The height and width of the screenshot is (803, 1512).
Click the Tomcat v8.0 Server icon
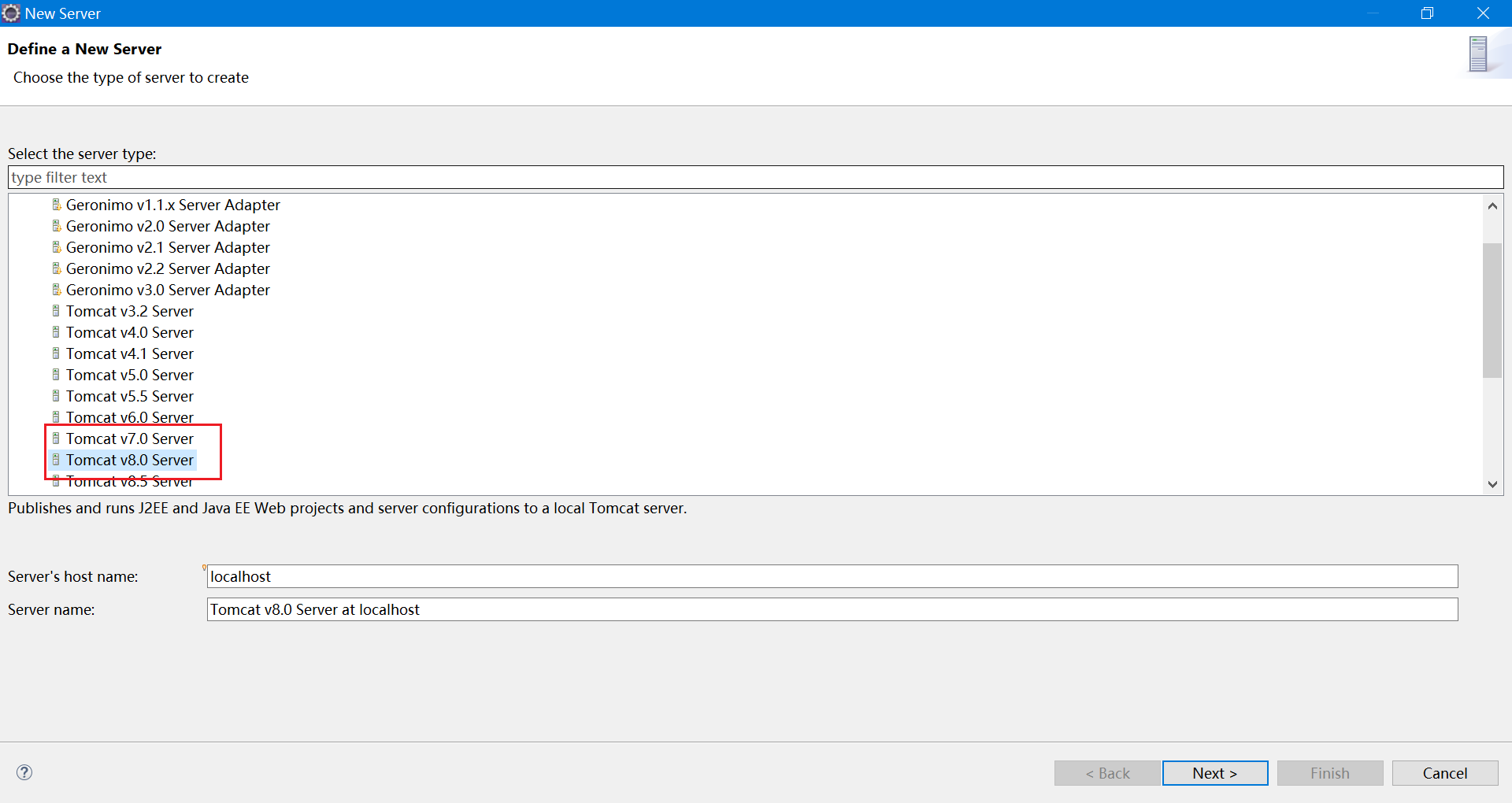coord(56,460)
